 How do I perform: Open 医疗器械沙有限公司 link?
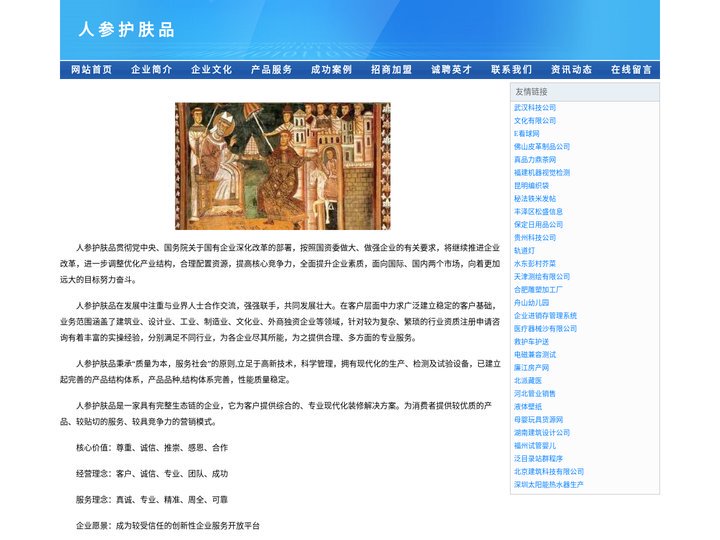[546, 328]
